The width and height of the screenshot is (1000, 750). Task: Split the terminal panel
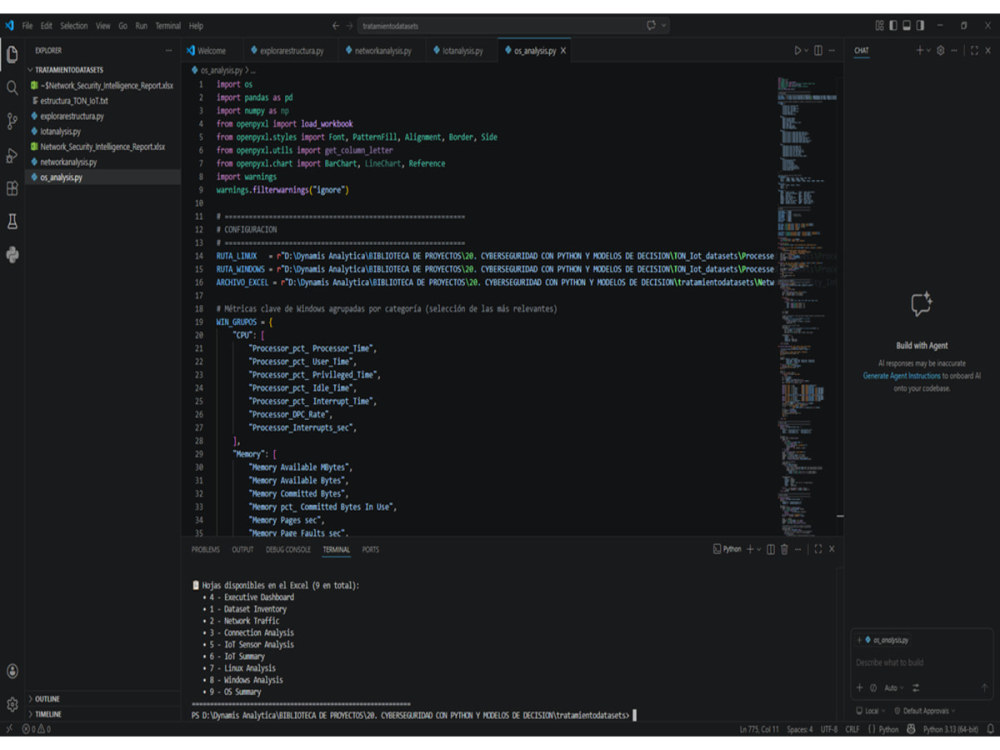pyautogui.click(x=770, y=549)
